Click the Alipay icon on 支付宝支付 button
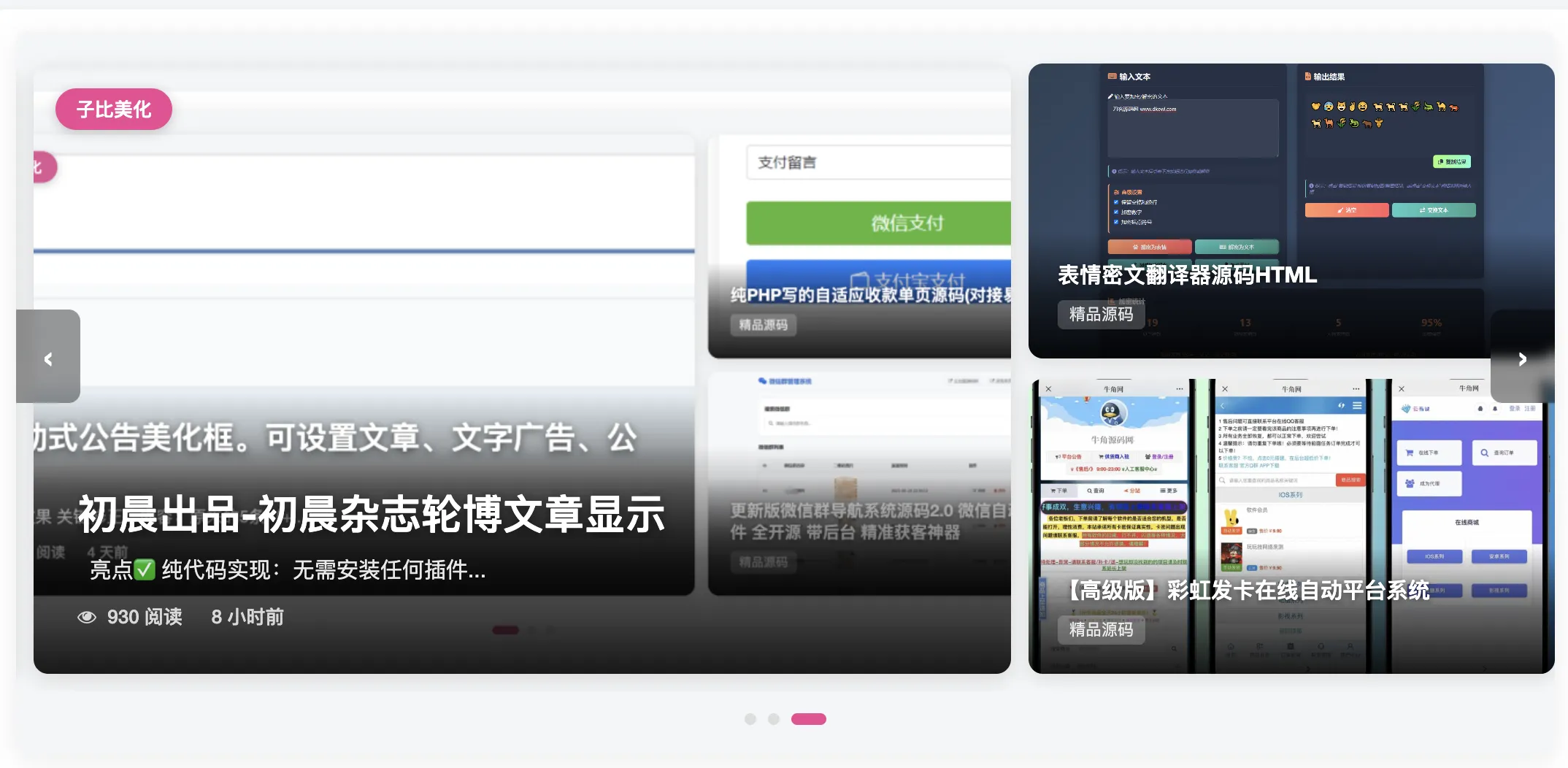This screenshot has height=768, width=1568. point(861,279)
